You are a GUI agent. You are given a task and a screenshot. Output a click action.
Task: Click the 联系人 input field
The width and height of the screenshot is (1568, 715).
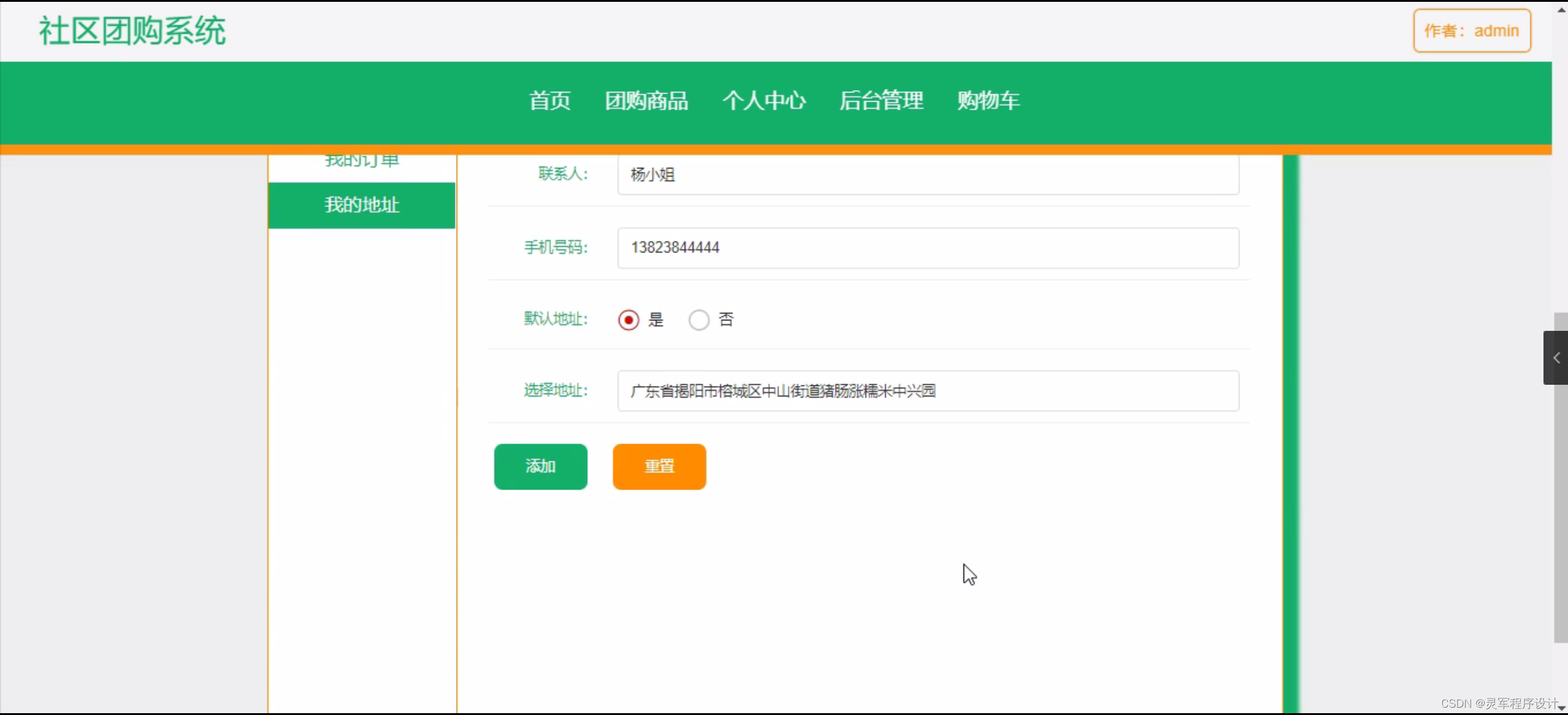[x=927, y=175]
